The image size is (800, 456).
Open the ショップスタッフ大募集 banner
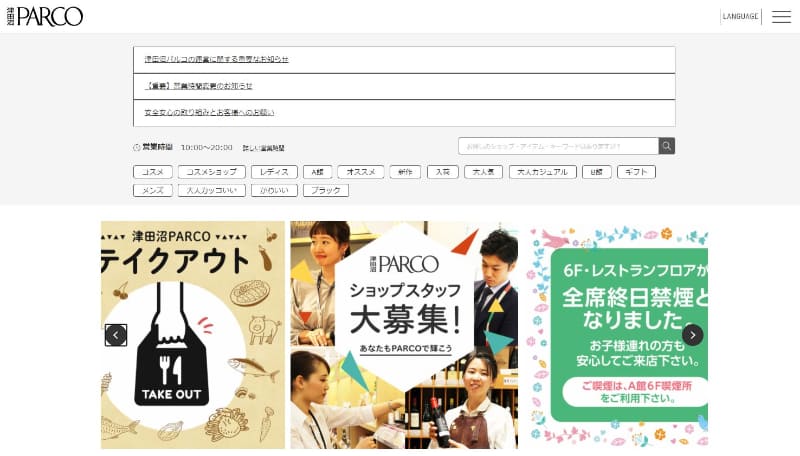(x=404, y=335)
